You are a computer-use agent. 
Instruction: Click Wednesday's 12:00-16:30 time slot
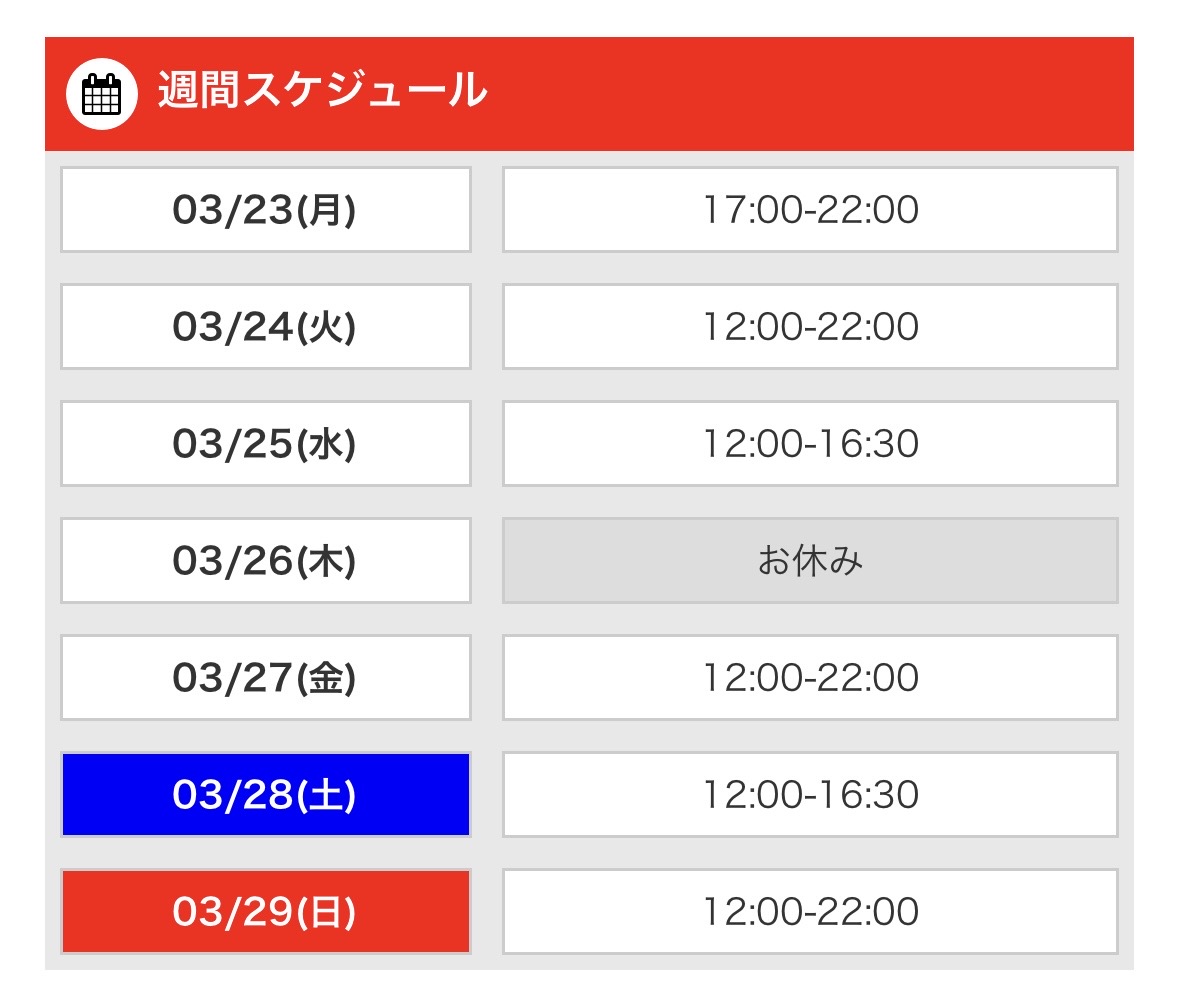[x=810, y=444]
